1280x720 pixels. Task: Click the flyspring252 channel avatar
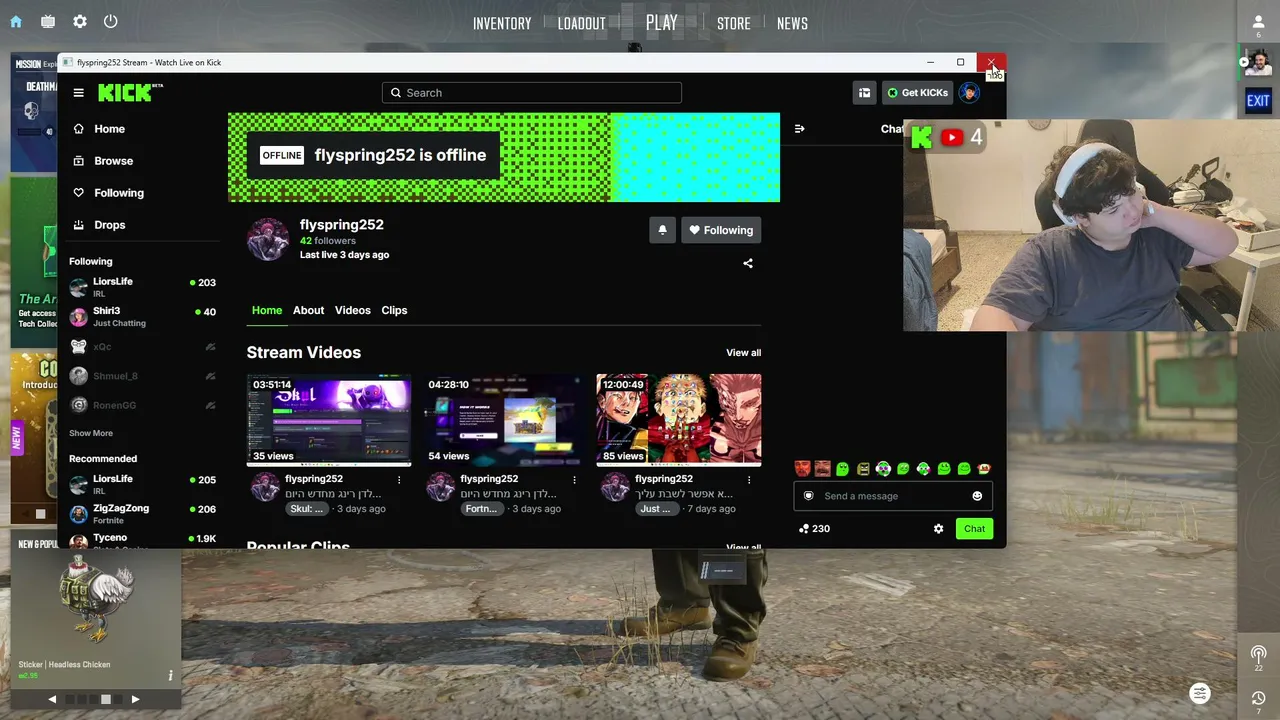[268, 239]
